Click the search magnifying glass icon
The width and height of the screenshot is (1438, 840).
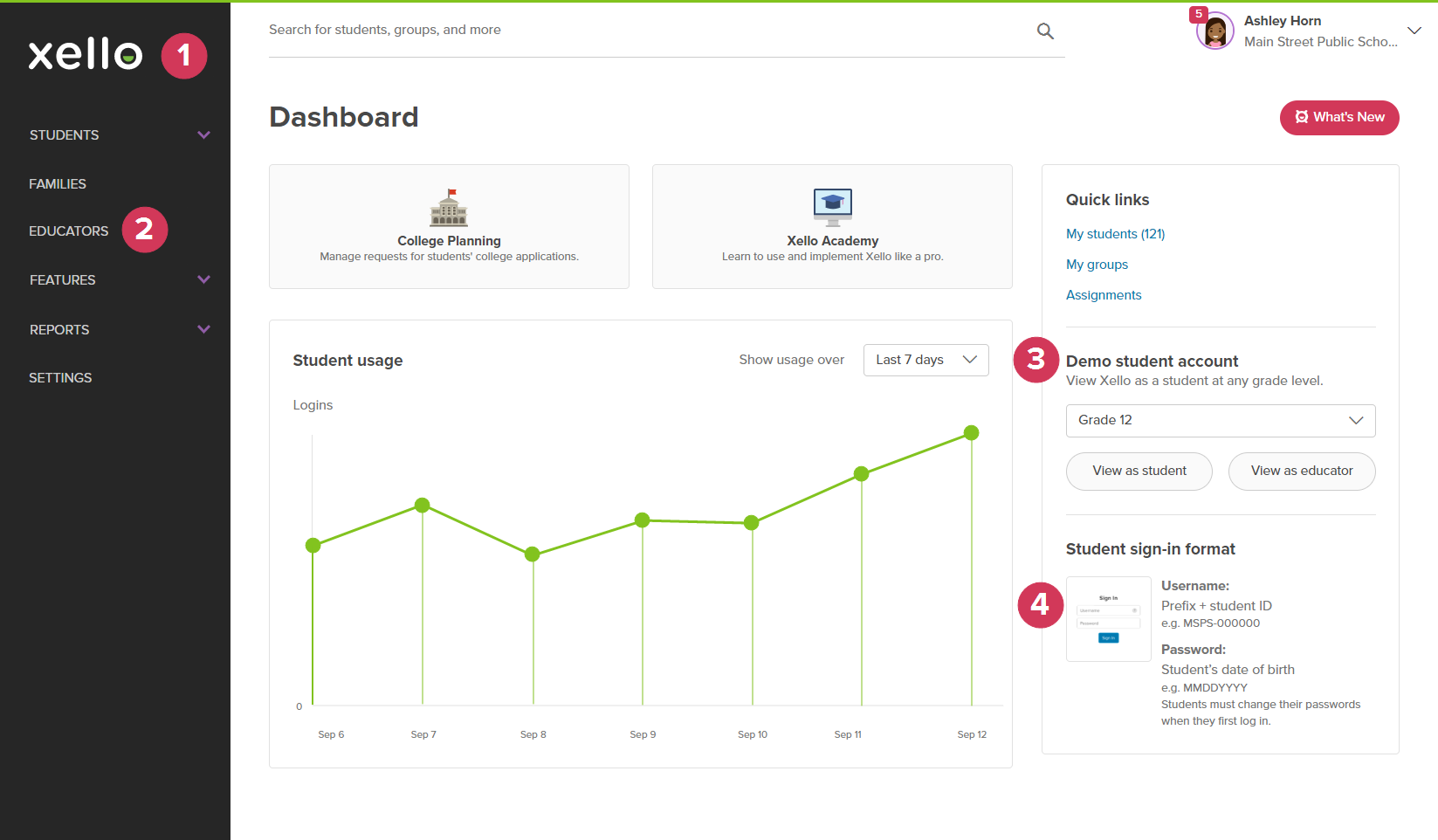1044,31
